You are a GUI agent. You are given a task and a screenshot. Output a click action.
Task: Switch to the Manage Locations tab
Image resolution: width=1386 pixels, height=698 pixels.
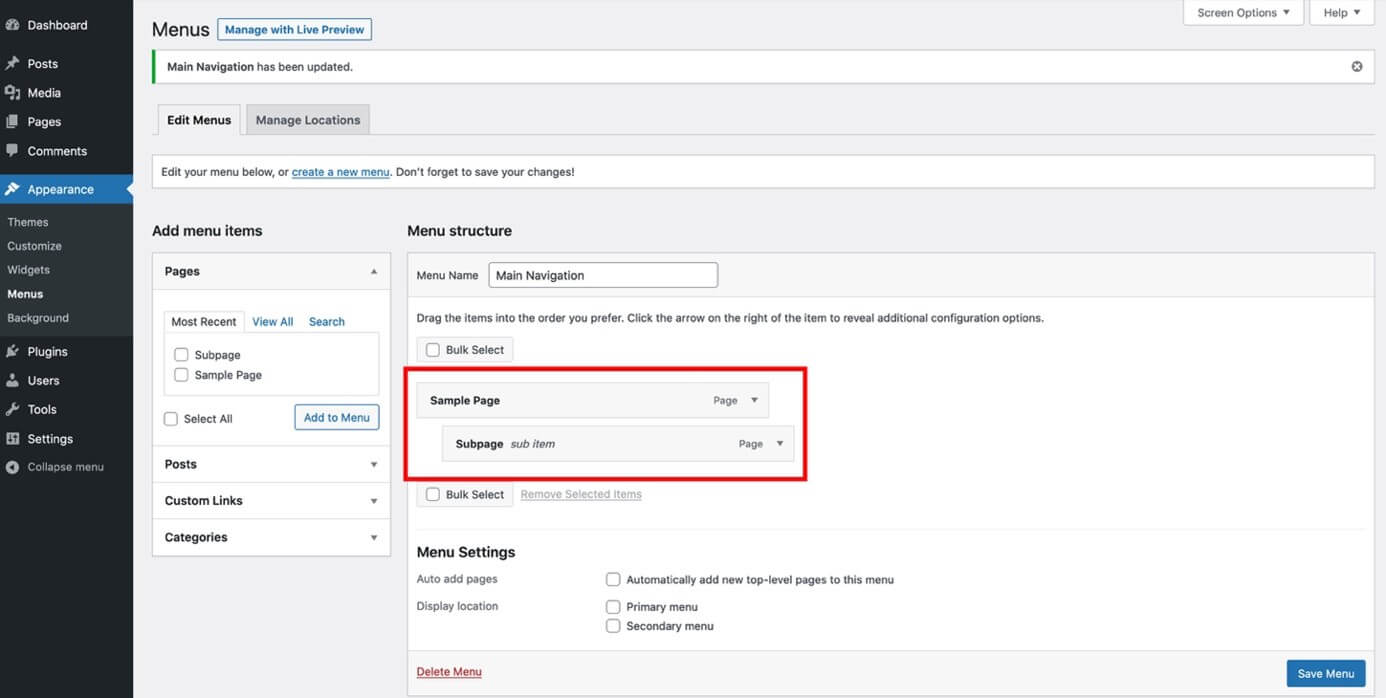(308, 120)
